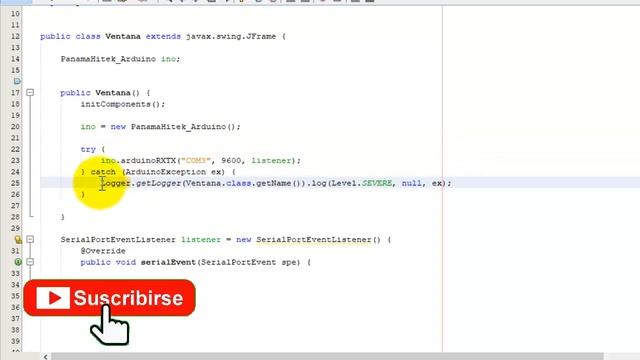Place cursor on 'Ventana' in class declaration
The width and height of the screenshot is (640, 360).
pos(123,36)
